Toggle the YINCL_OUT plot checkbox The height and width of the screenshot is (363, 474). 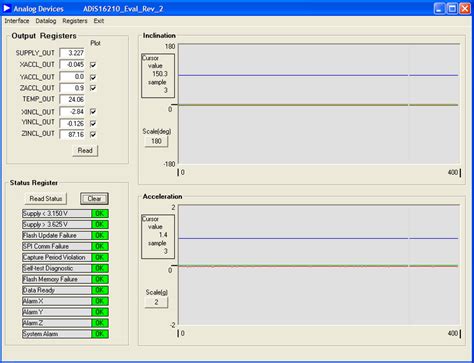click(93, 123)
